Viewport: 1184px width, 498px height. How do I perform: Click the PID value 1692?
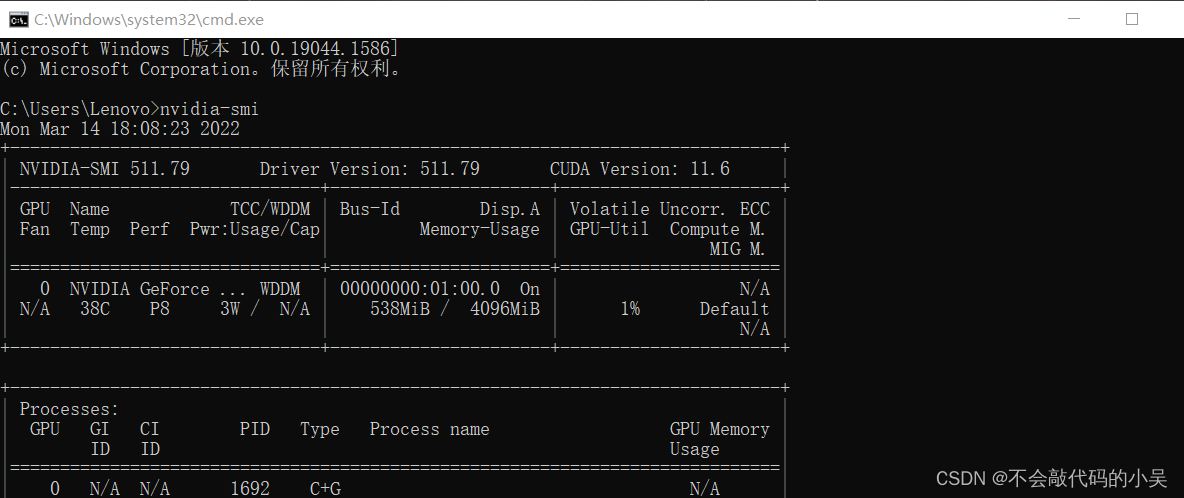click(250, 489)
